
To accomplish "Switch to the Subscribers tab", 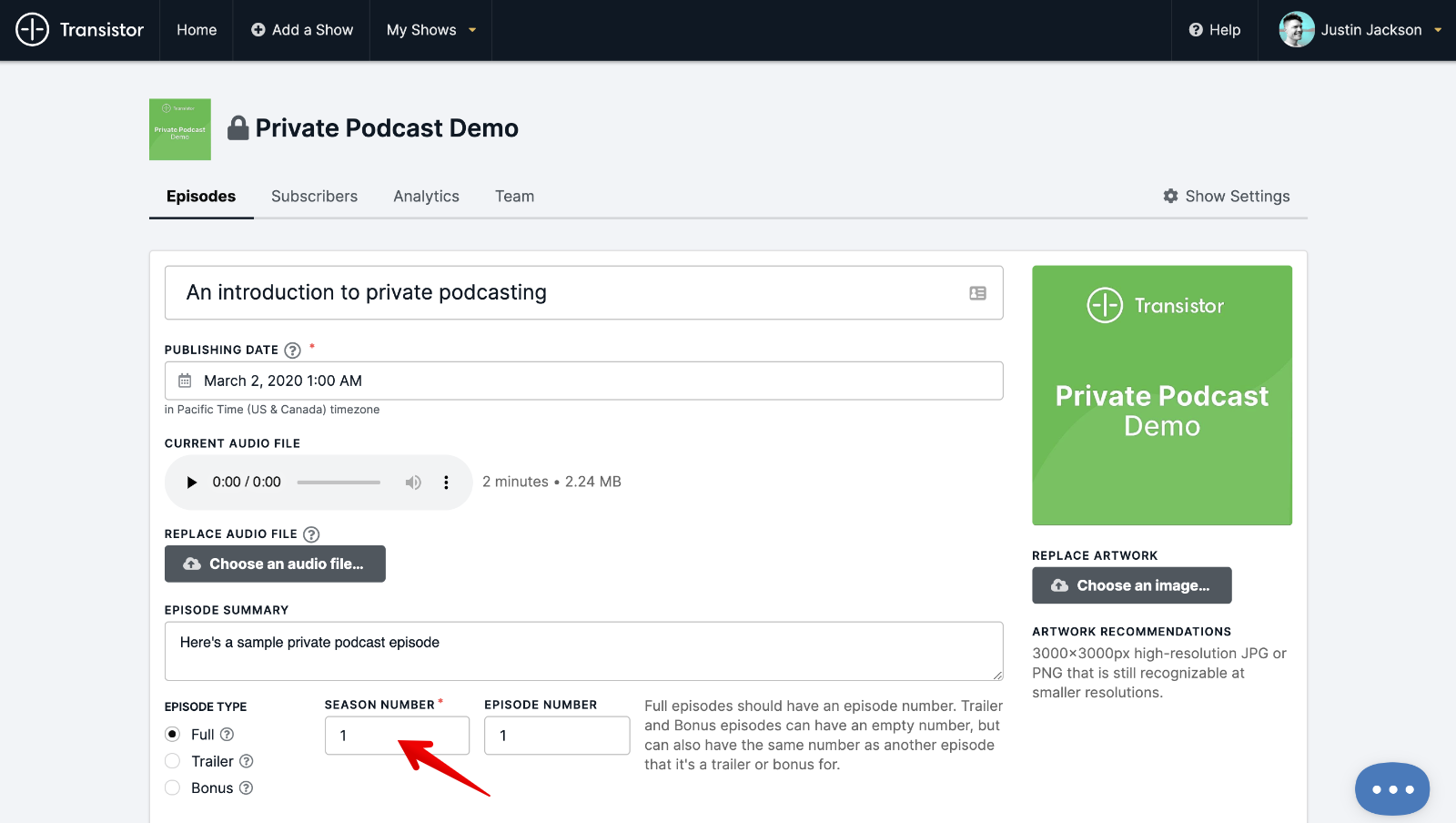I will point(314,197).
